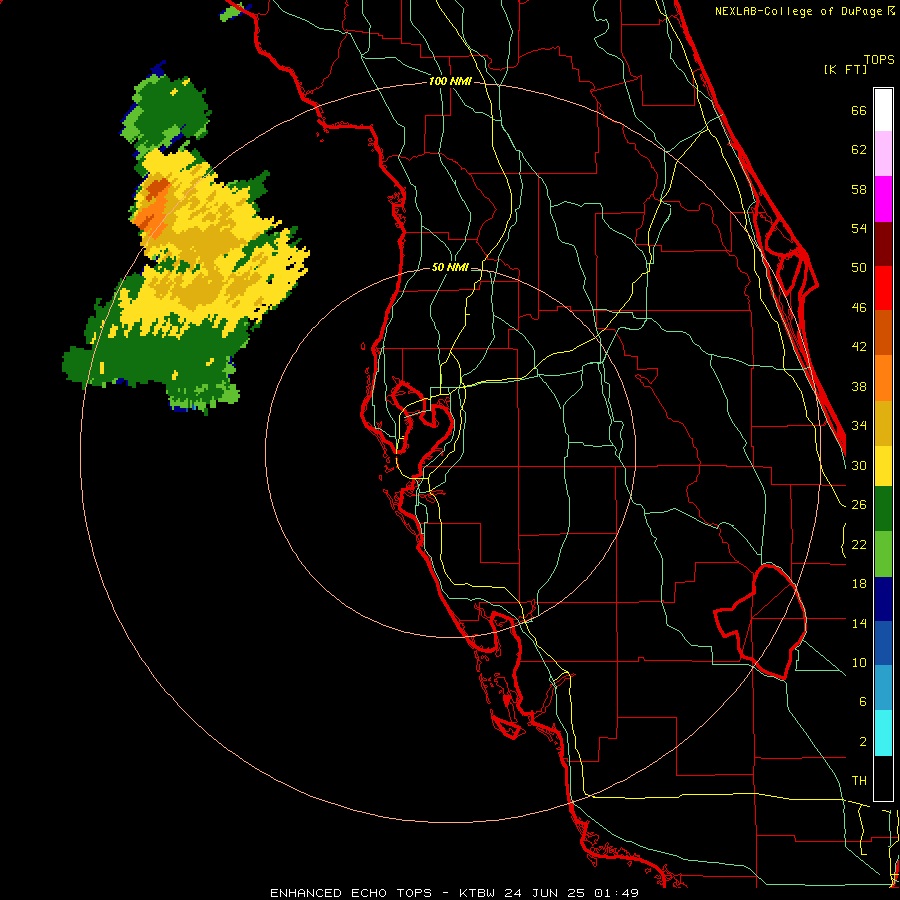Pick the orange legend swatch beside 38
The image size is (900, 900).
pyautogui.click(x=883, y=378)
